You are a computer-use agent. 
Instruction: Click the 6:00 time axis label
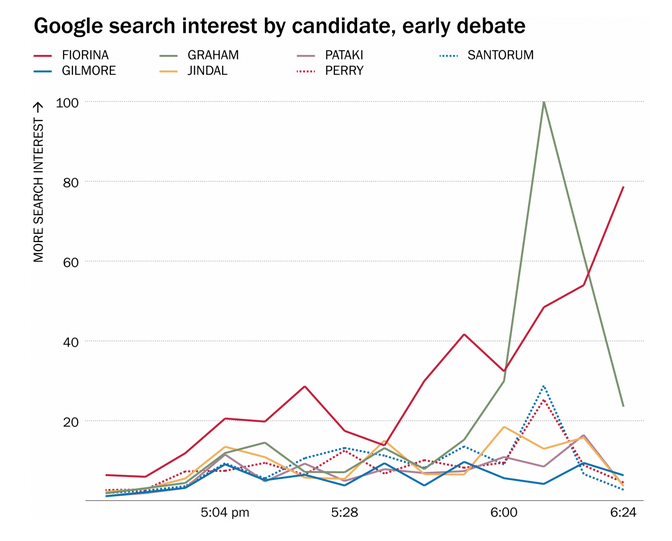pos(504,513)
